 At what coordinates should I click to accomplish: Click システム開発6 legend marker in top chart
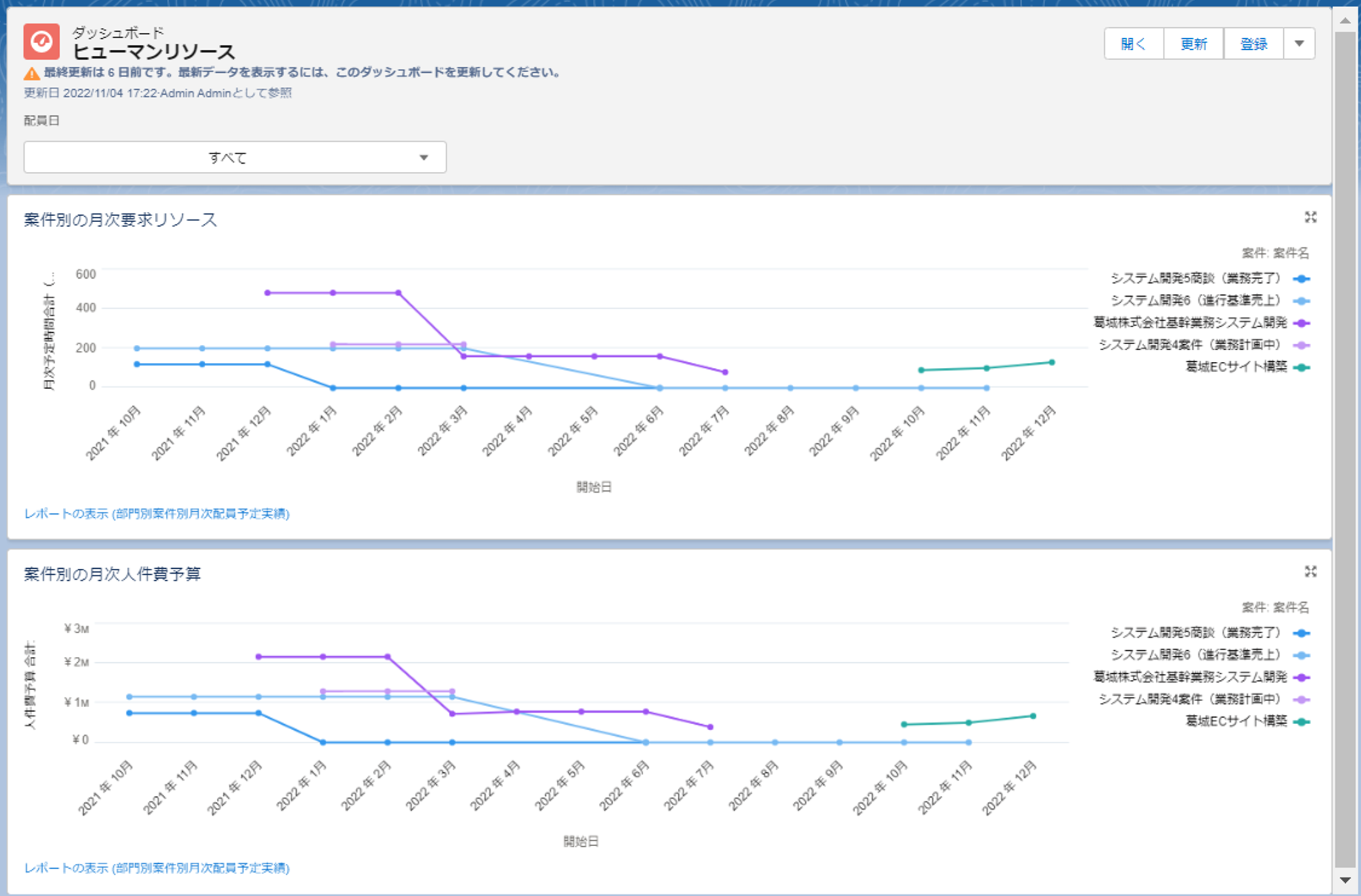(x=1301, y=301)
